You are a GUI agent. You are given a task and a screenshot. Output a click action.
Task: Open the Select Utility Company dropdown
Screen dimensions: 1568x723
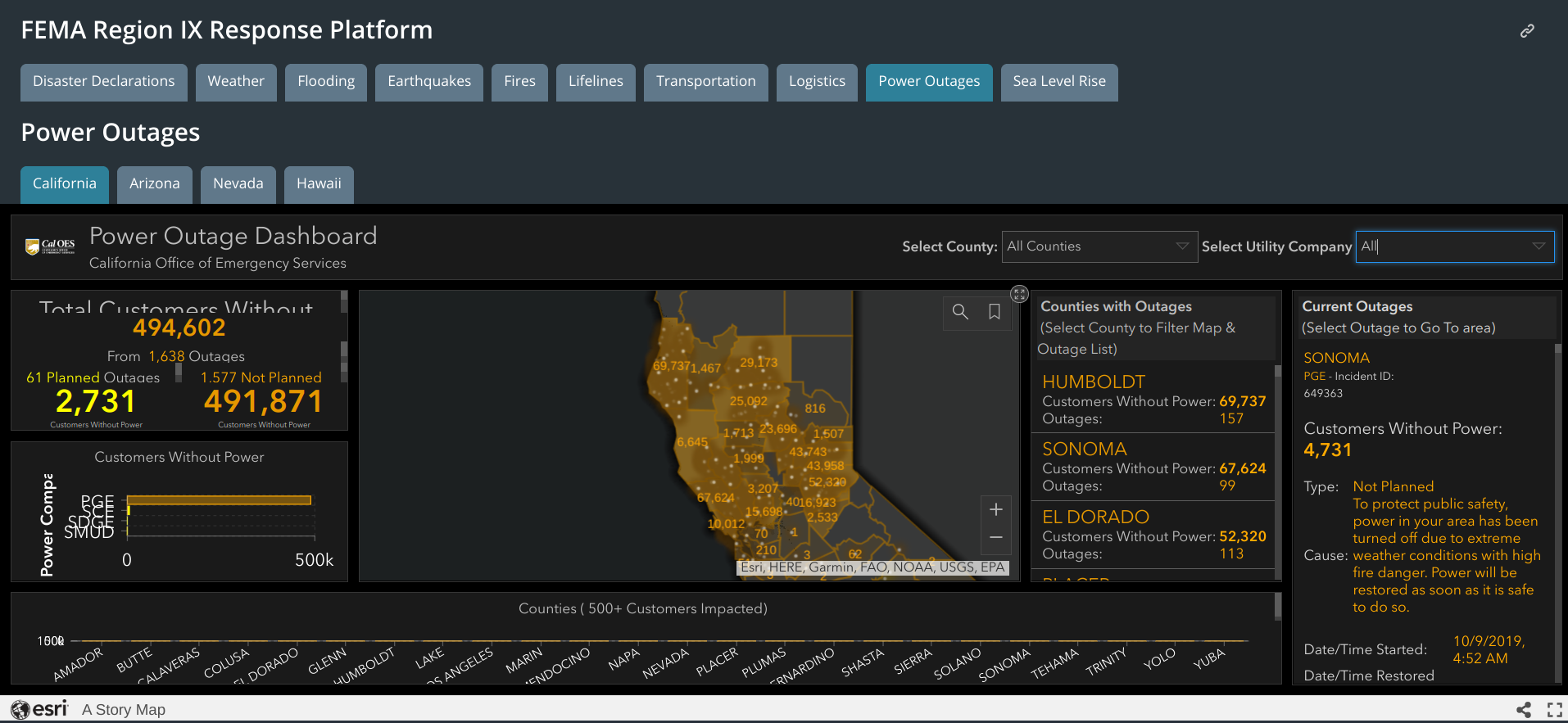[x=1455, y=246]
